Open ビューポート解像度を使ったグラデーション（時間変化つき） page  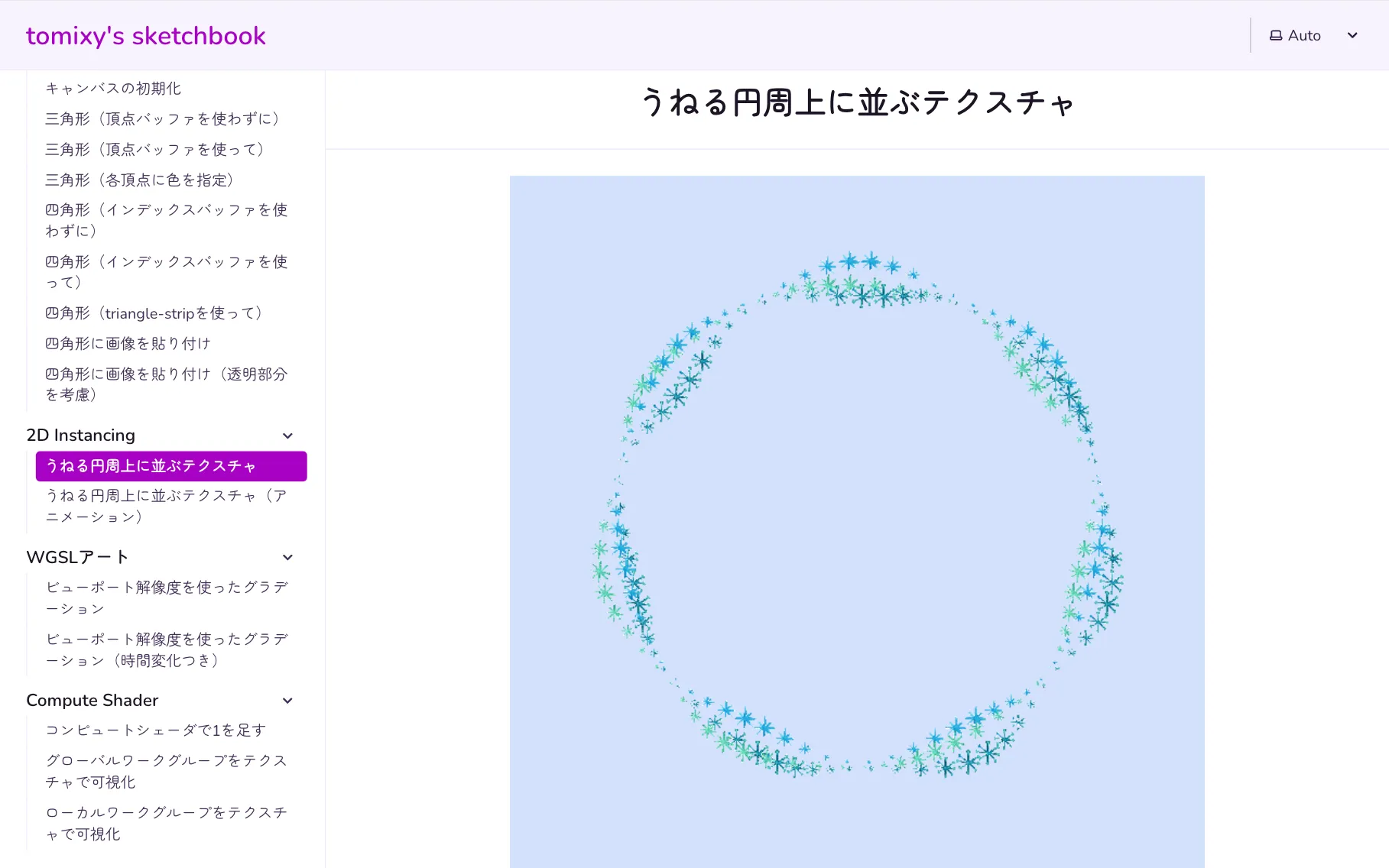(166, 649)
